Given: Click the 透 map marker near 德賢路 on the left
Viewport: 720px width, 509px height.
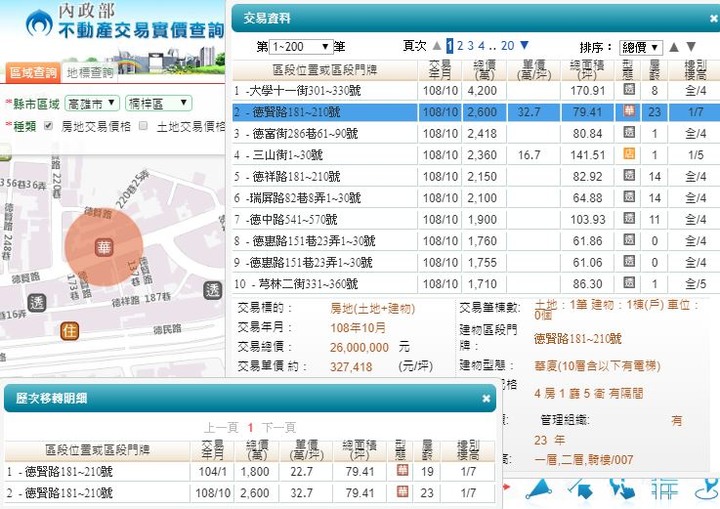Looking at the screenshot, I should [x=37, y=302].
